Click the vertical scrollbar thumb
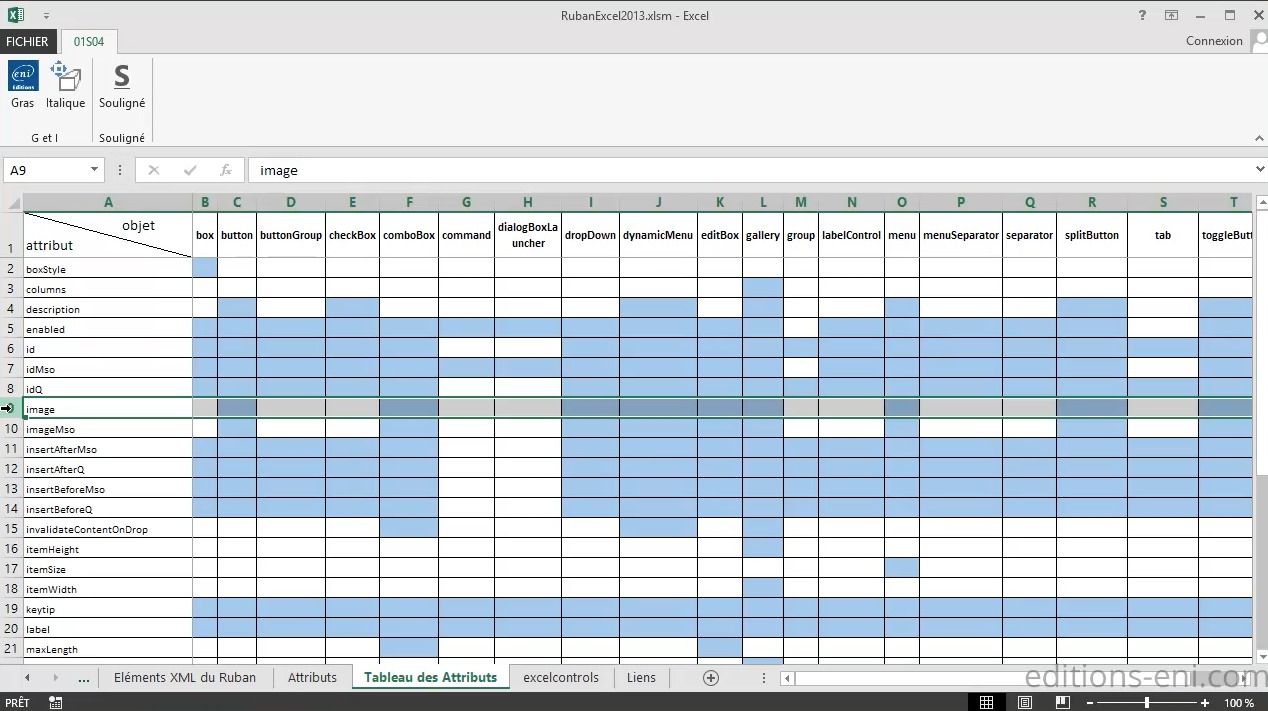 [1260, 563]
